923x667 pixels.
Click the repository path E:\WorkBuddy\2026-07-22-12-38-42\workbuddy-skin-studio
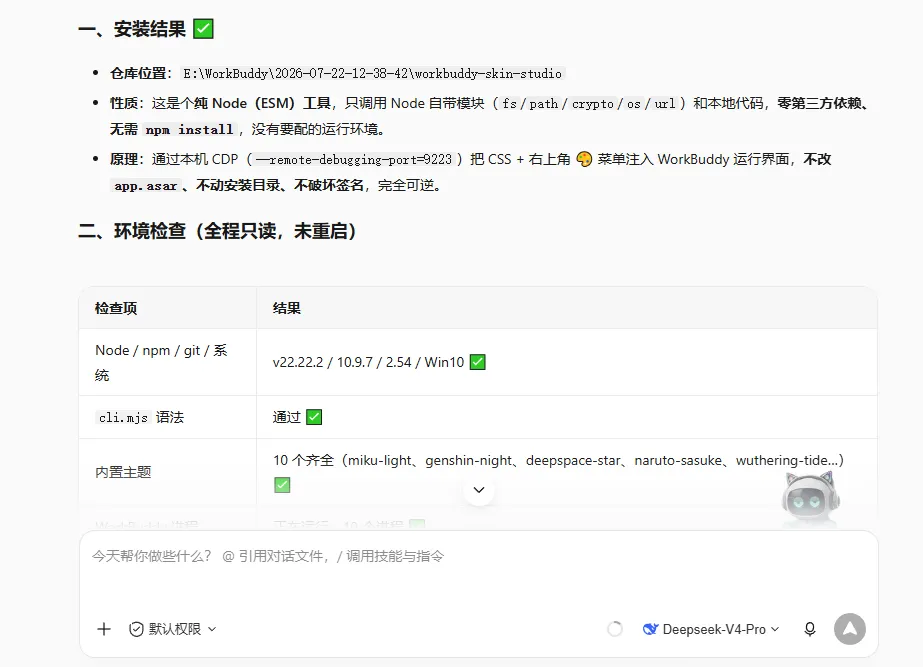372,74
